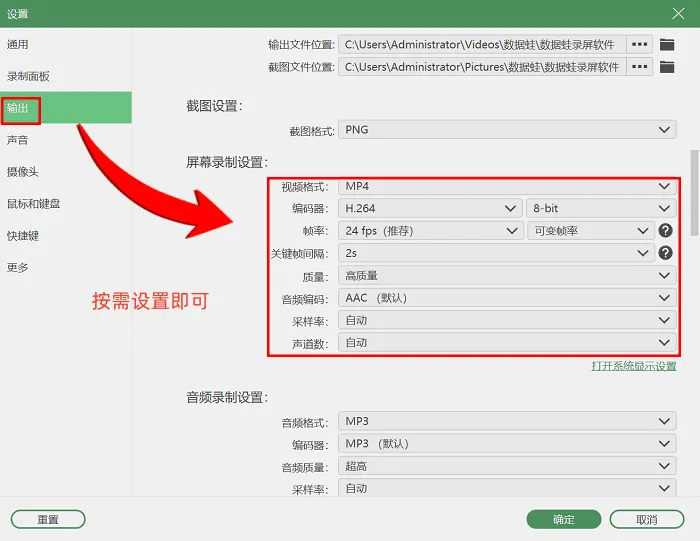Expand the 声道数 自动 dropdown
Viewport: 700px width, 541px height.
click(507, 342)
